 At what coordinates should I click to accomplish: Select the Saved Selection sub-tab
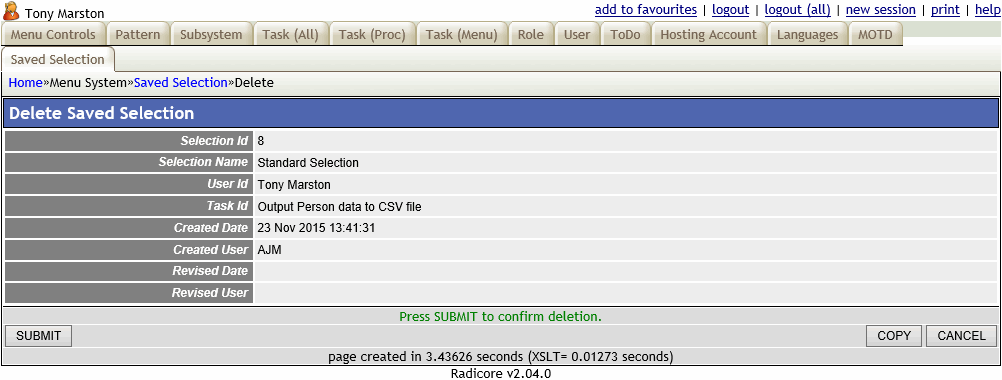pyautogui.click(x=58, y=59)
